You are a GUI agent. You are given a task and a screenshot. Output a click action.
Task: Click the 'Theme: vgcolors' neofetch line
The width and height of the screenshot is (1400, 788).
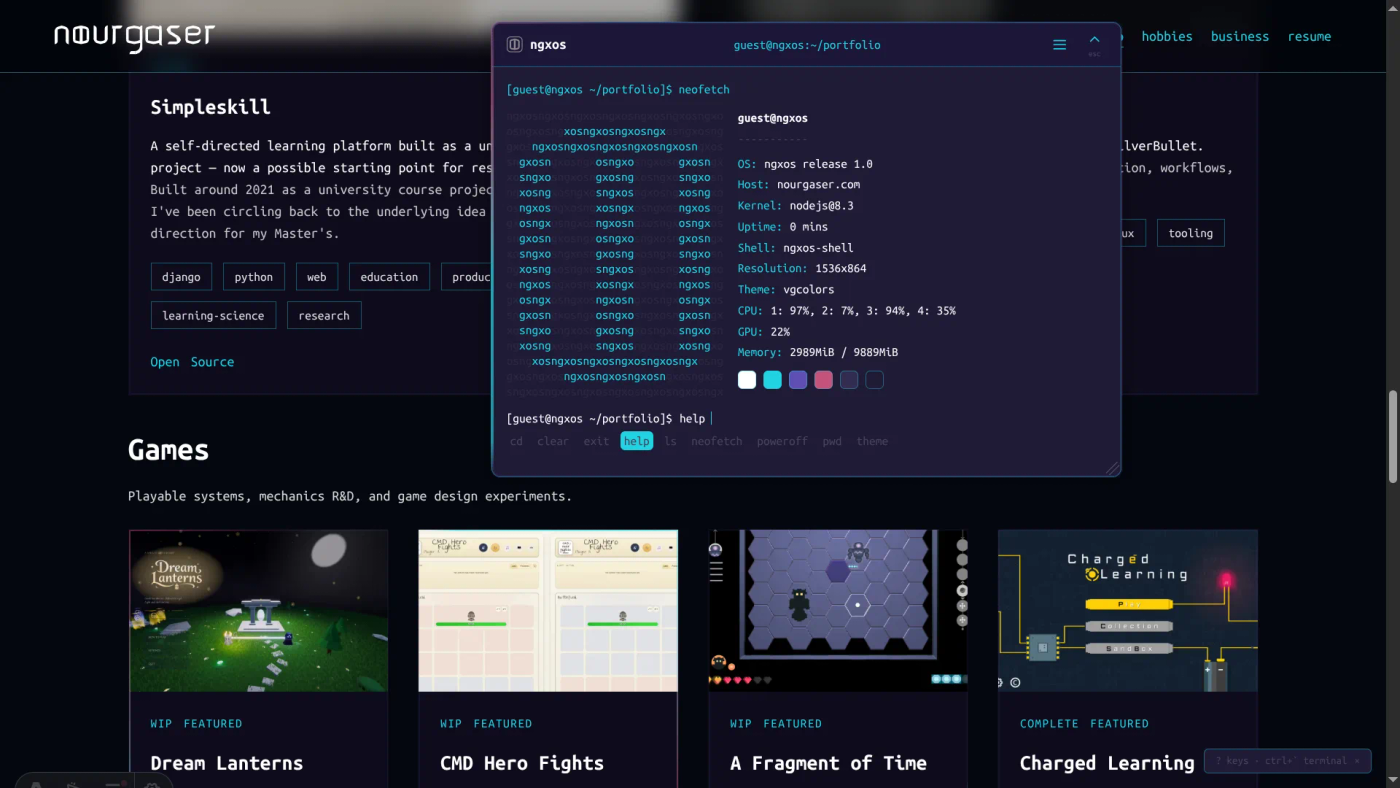786,289
